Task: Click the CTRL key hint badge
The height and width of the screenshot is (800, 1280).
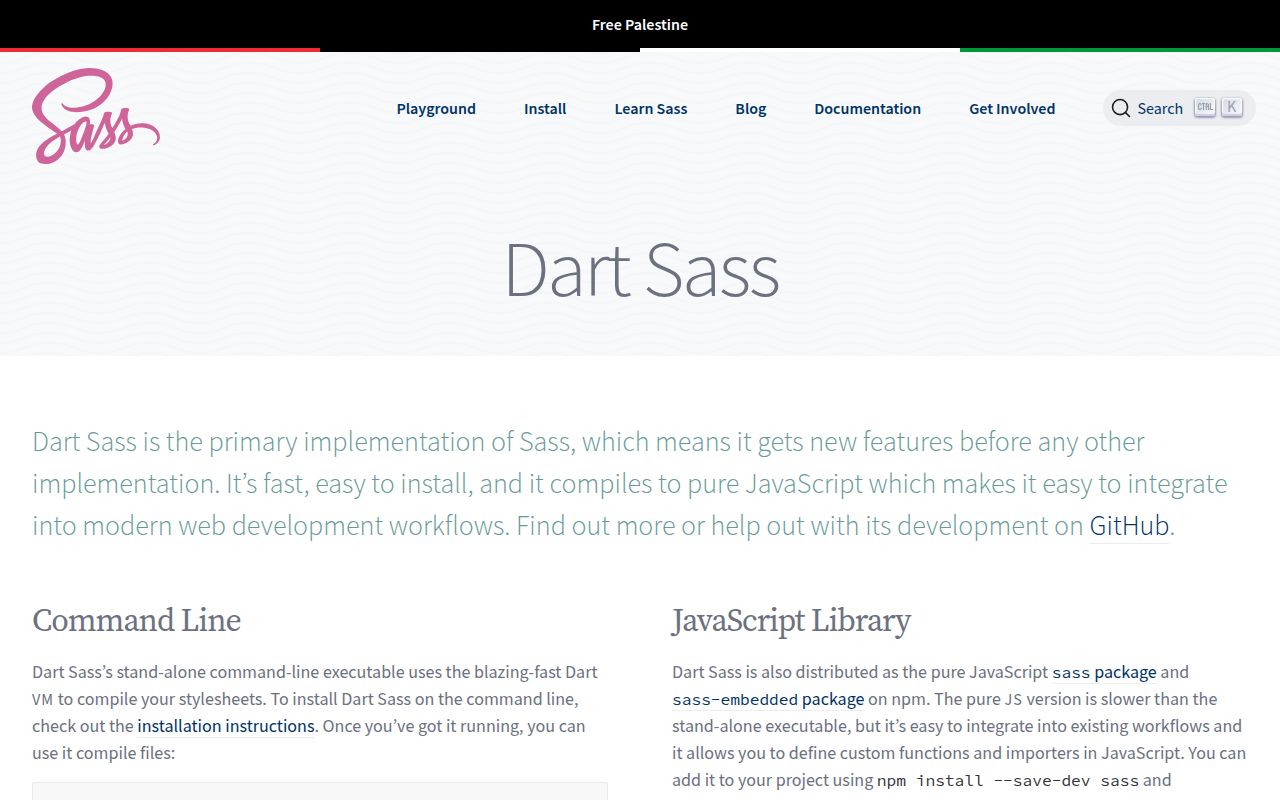Action: tap(1205, 107)
